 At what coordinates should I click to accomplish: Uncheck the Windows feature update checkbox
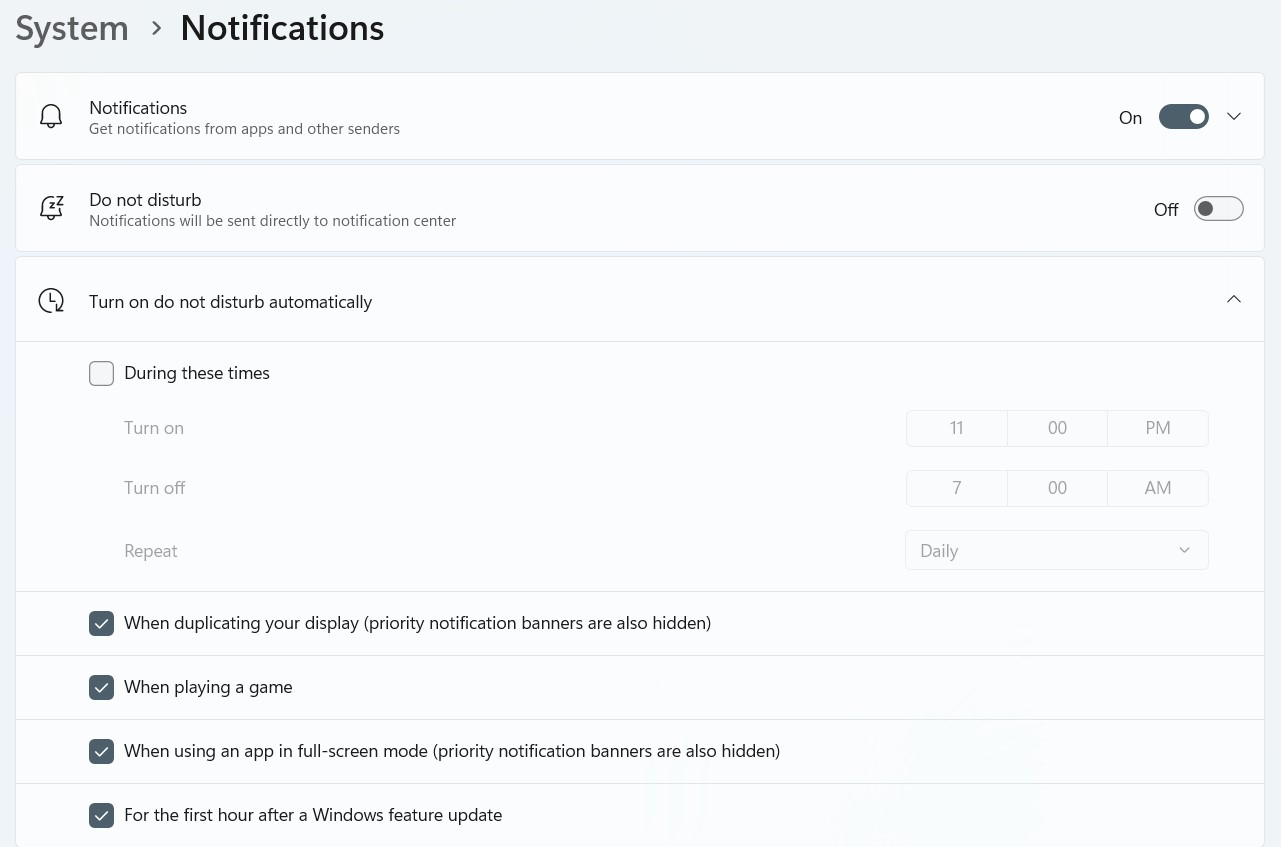tap(102, 816)
